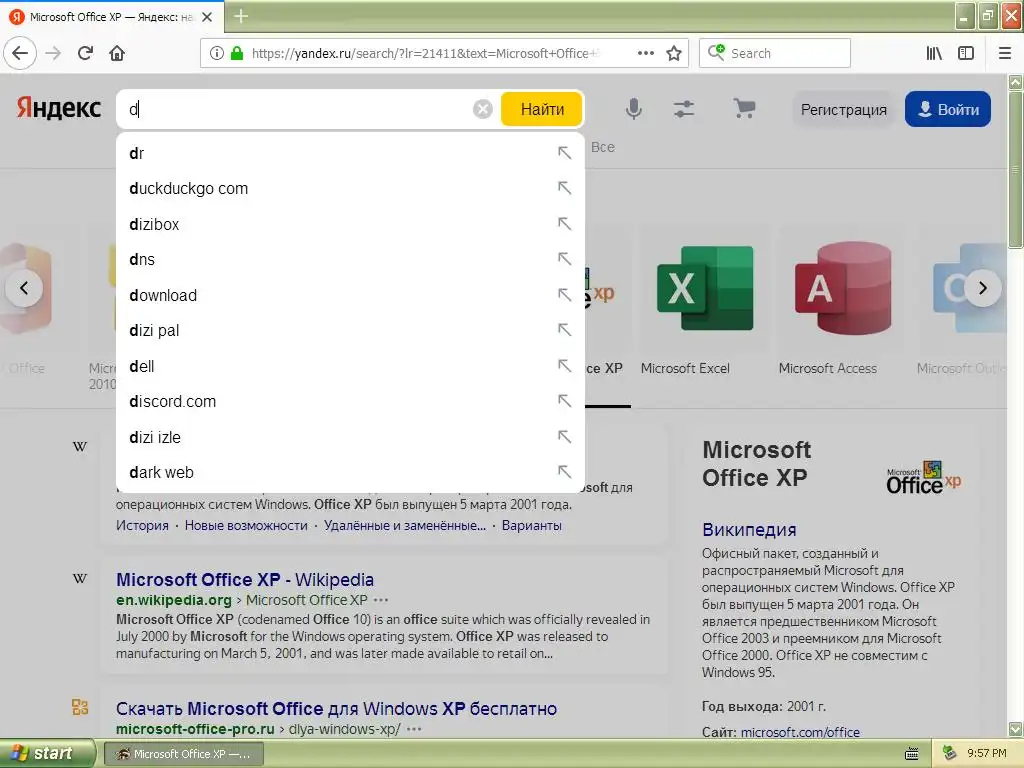Select suggestion 'download'
1024x768 pixels.
point(350,295)
